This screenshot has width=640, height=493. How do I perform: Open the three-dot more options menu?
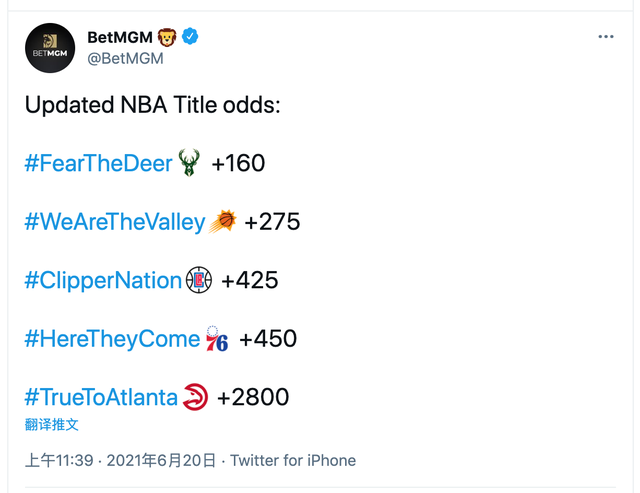pyautogui.click(x=605, y=37)
